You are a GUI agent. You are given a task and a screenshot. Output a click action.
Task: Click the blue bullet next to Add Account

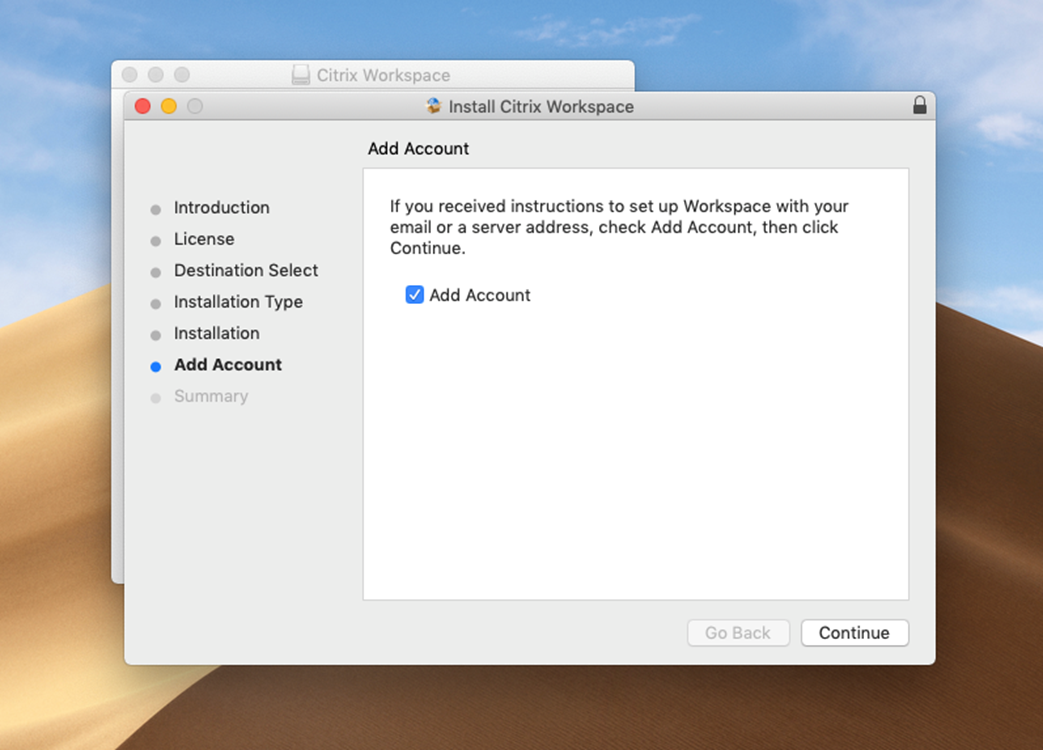156,366
